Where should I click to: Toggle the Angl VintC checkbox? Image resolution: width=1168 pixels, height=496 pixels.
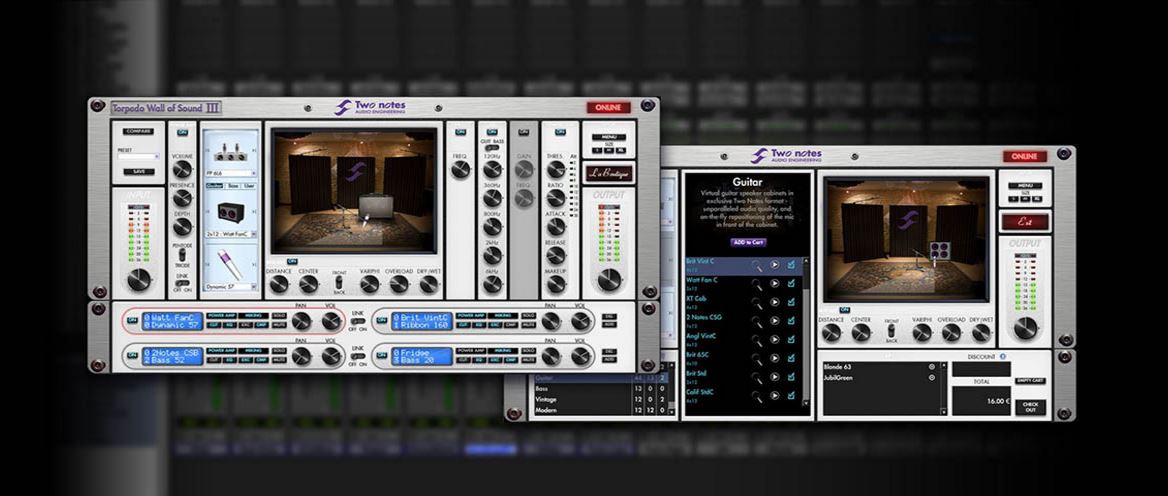(792, 339)
